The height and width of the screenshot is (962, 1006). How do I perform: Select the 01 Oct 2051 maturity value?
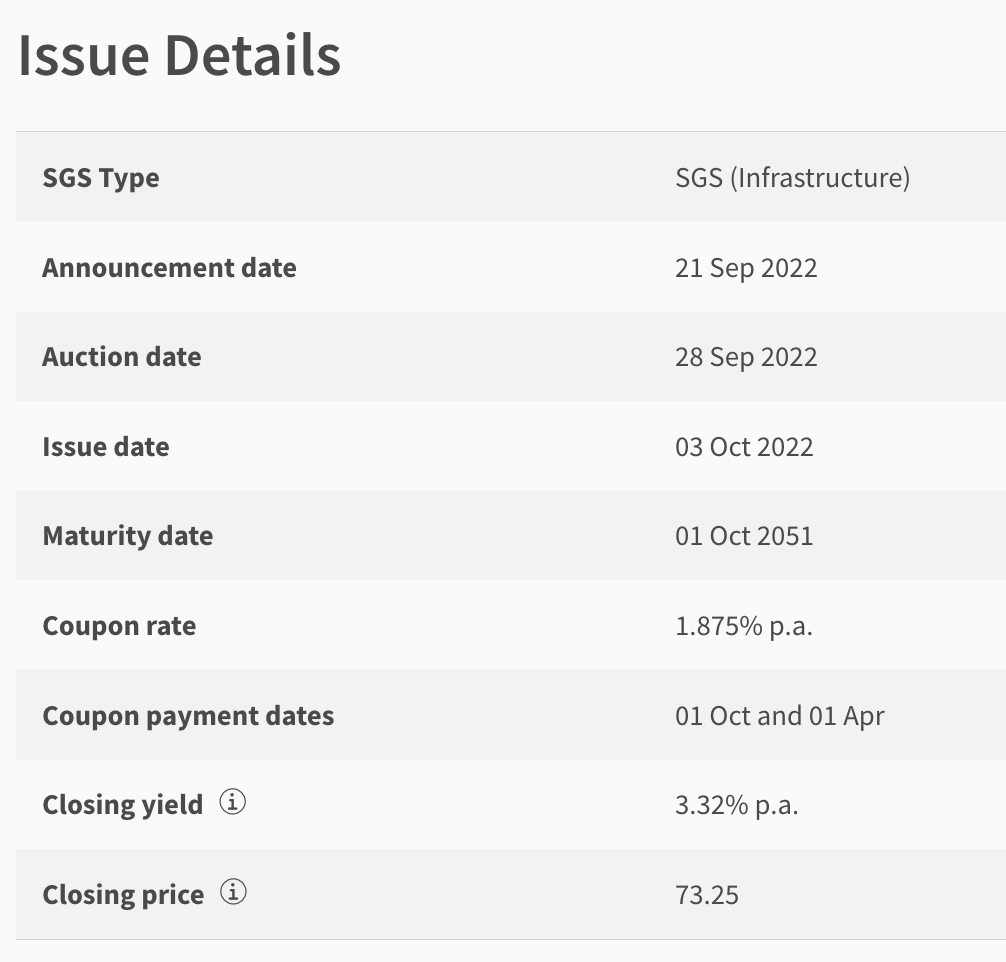pyautogui.click(x=744, y=536)
